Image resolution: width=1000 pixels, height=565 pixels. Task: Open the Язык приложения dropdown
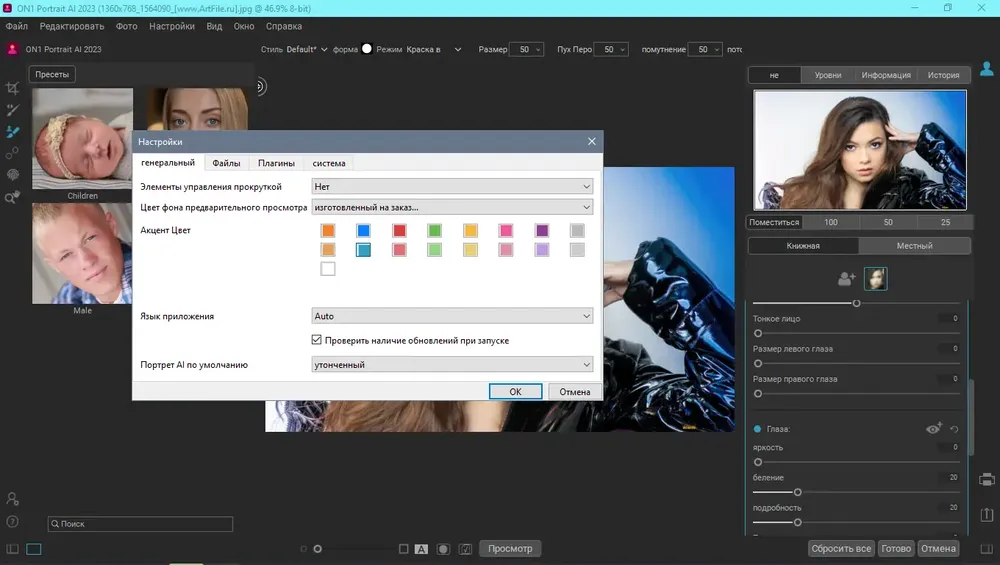(x=452, y=316)
